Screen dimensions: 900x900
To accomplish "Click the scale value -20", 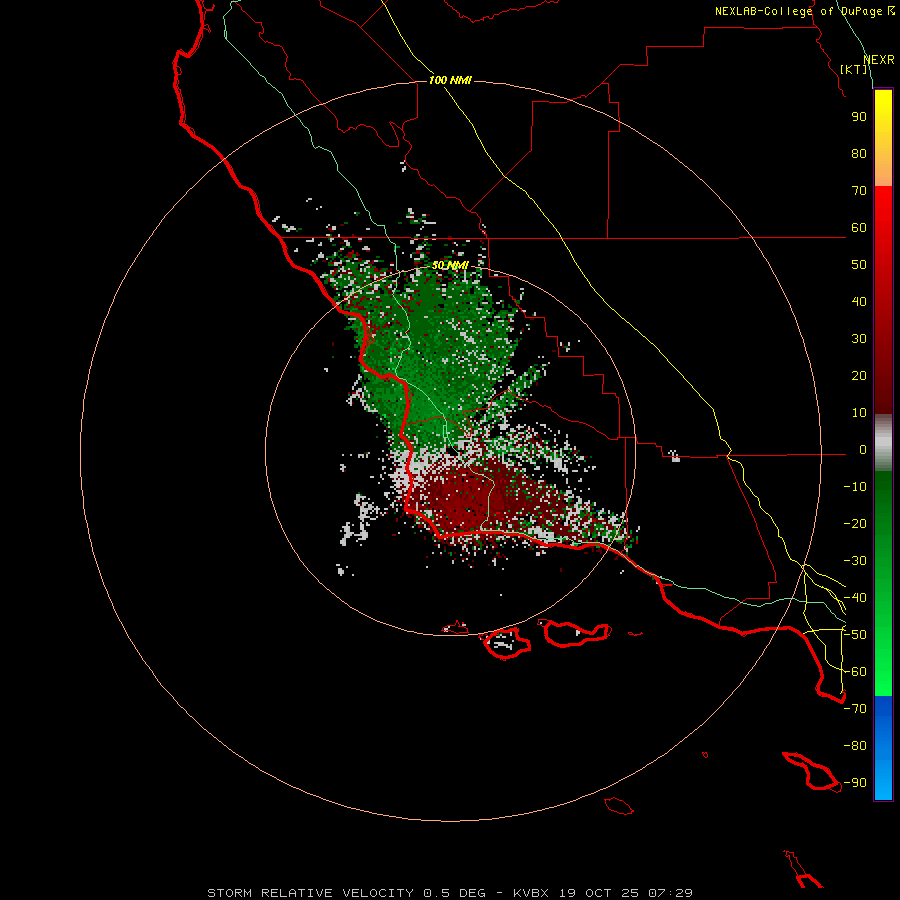I will 855,523.
